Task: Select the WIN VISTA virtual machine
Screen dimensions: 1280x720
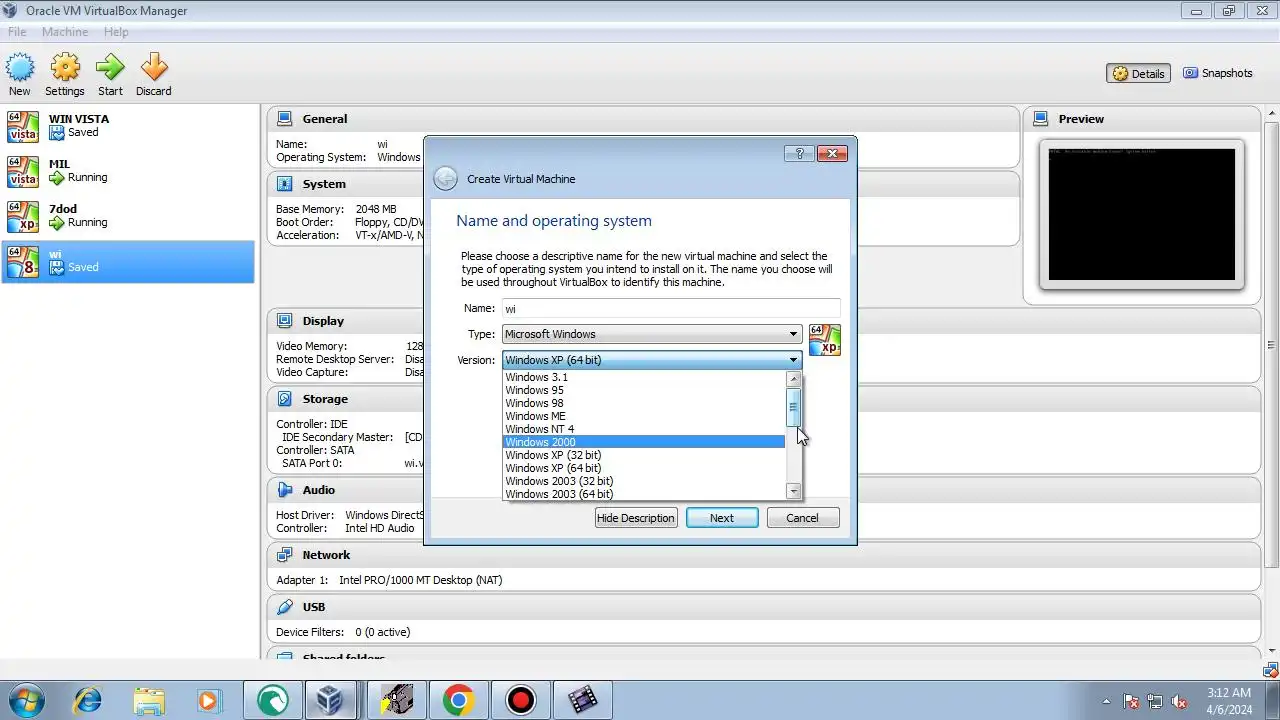Action: tap(128, 126)
